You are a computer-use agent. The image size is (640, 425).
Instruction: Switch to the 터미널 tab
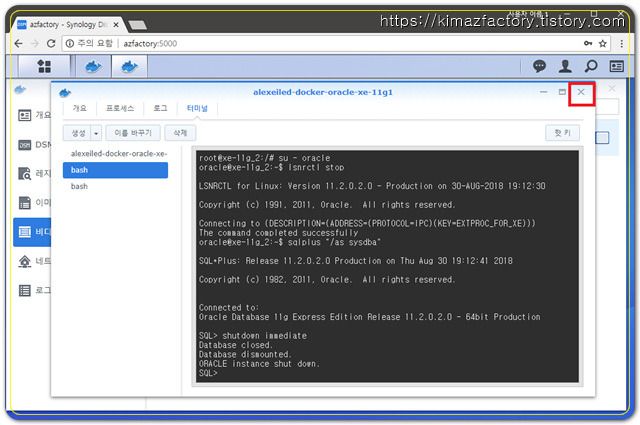coord(197,108)
